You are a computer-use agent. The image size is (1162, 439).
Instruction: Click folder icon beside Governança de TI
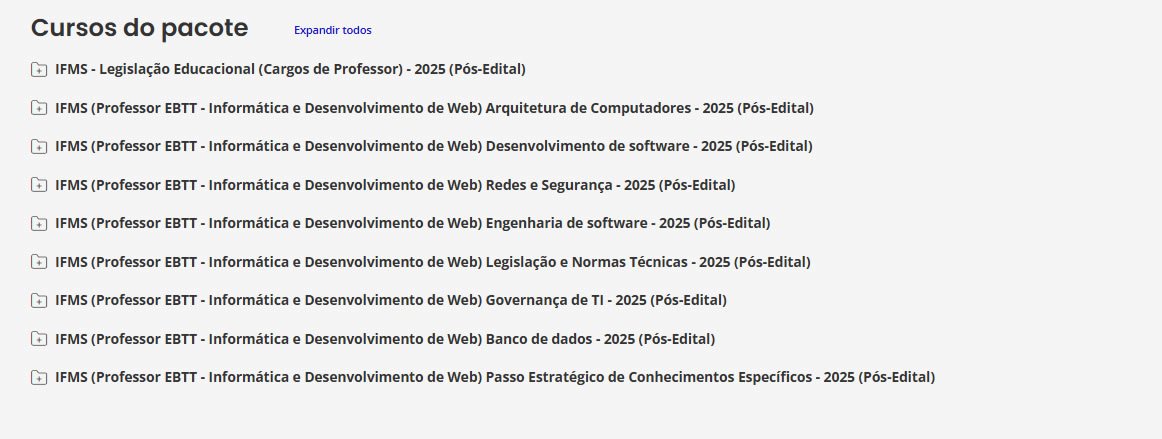(x=39, y=300)
